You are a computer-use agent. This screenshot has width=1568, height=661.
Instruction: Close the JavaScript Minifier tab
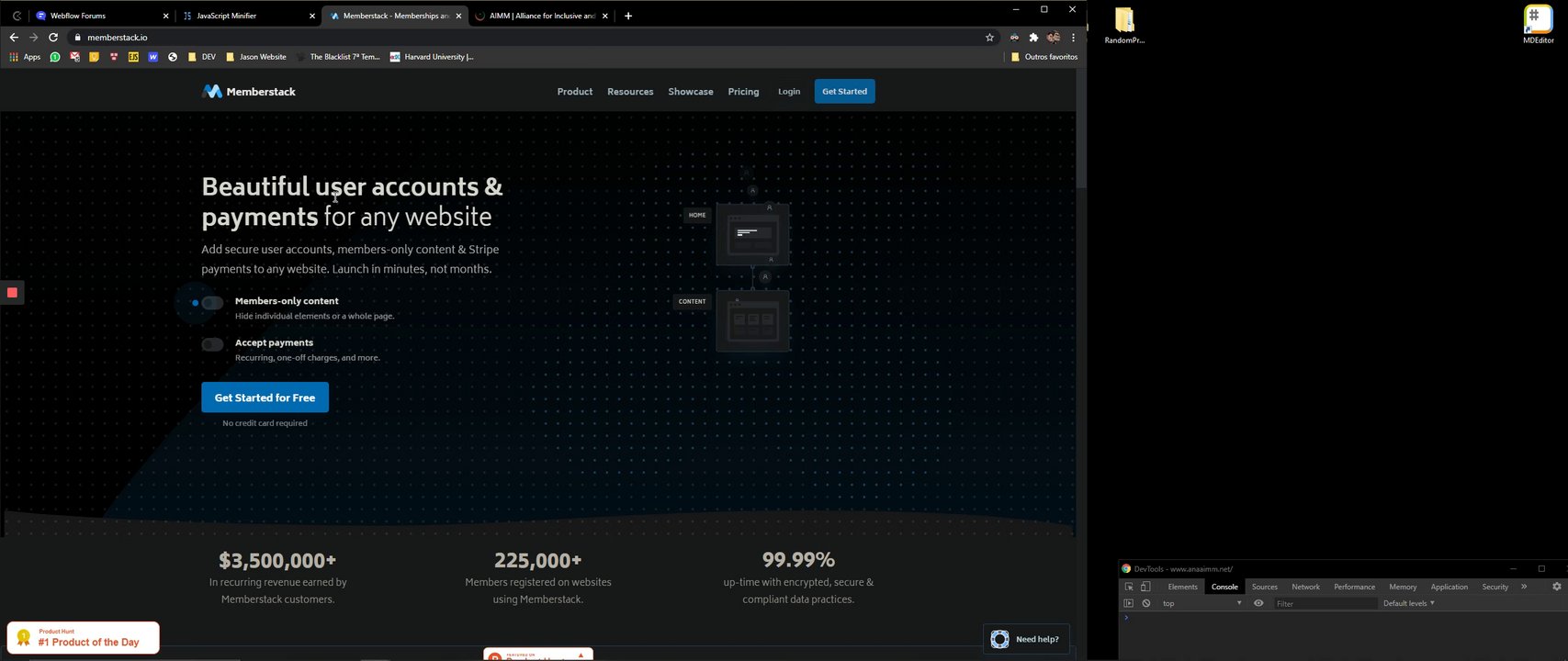(311, 16)
